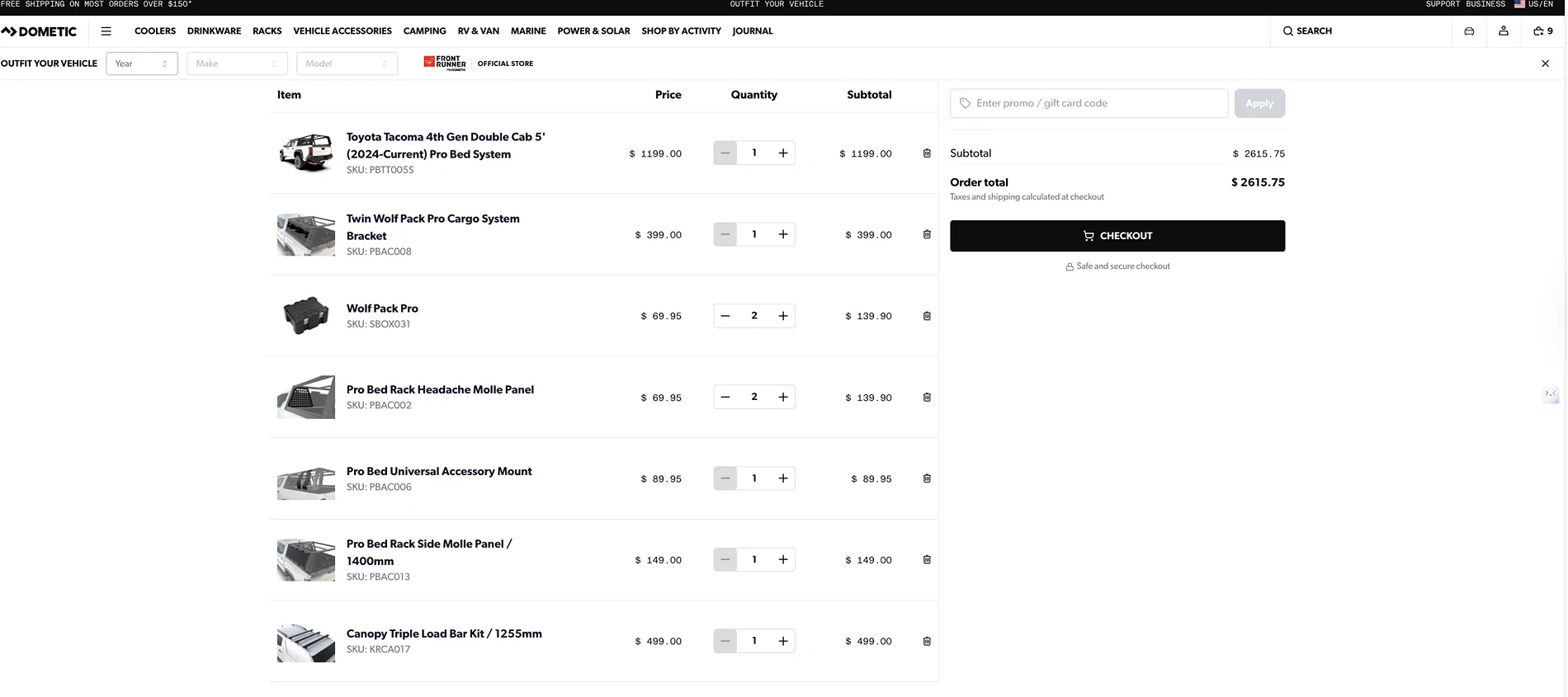Click the Apply promo code button
This screenshot has height=697, width=1568.
[1259, 103]
